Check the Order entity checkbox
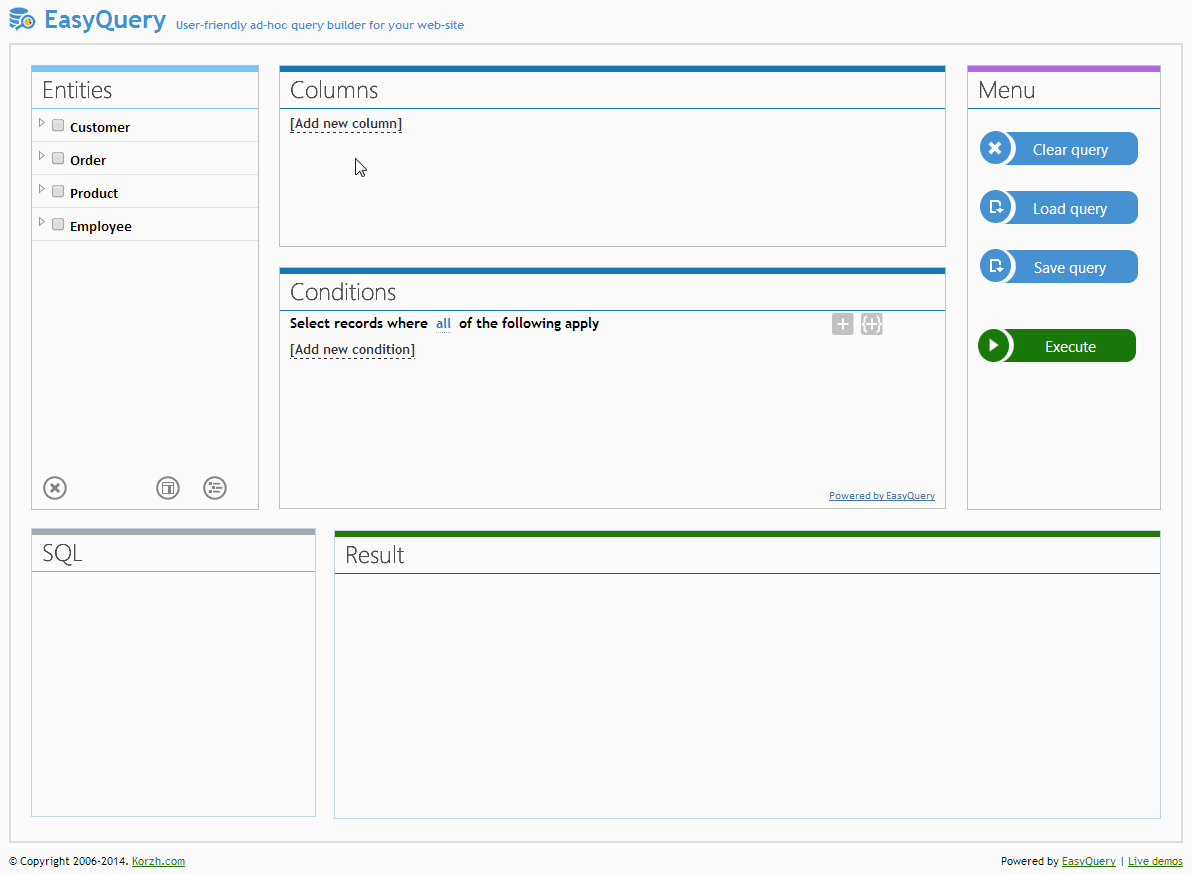Image resolution: width=1192 pixels, height=874 pixels. pos(57,157)
